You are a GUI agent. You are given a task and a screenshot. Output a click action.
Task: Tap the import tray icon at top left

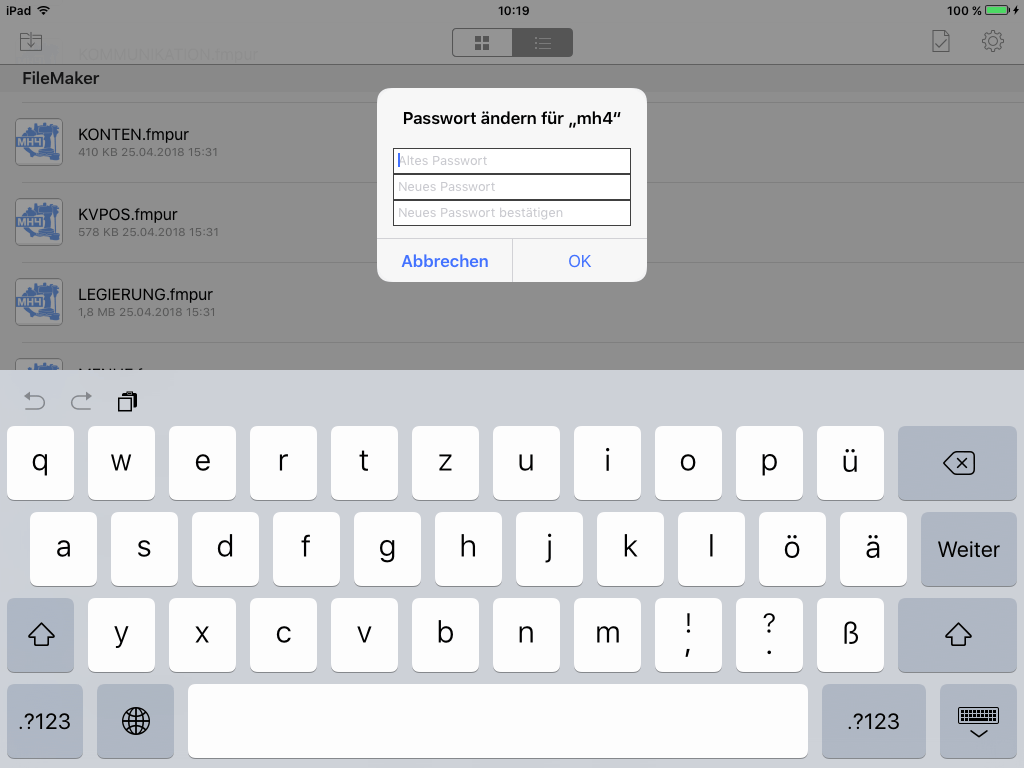pyautogui.click(x=31, y=41)
